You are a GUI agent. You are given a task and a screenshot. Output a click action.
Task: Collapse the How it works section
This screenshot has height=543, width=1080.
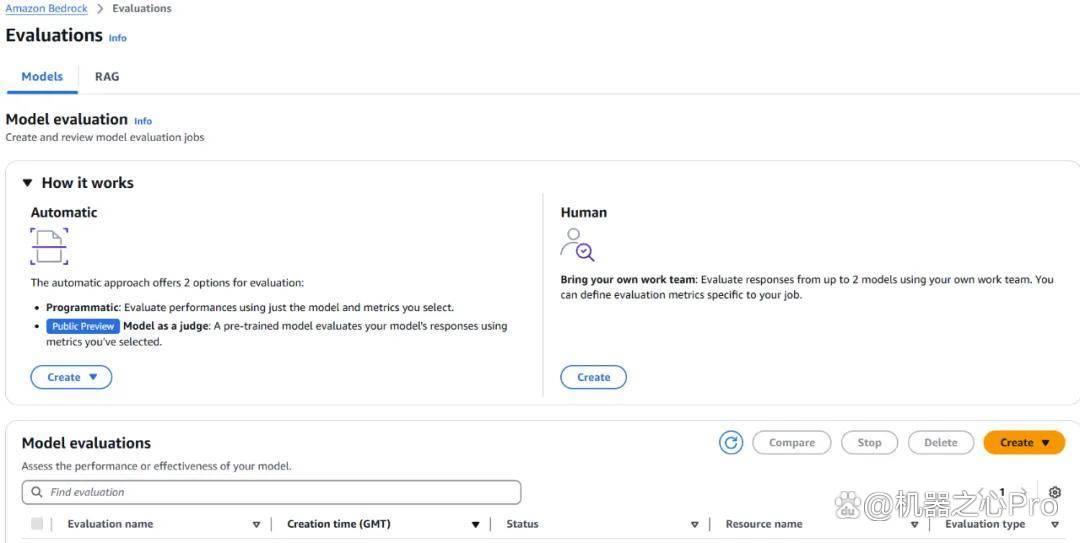pyautogui.click(x=27, y=183)
